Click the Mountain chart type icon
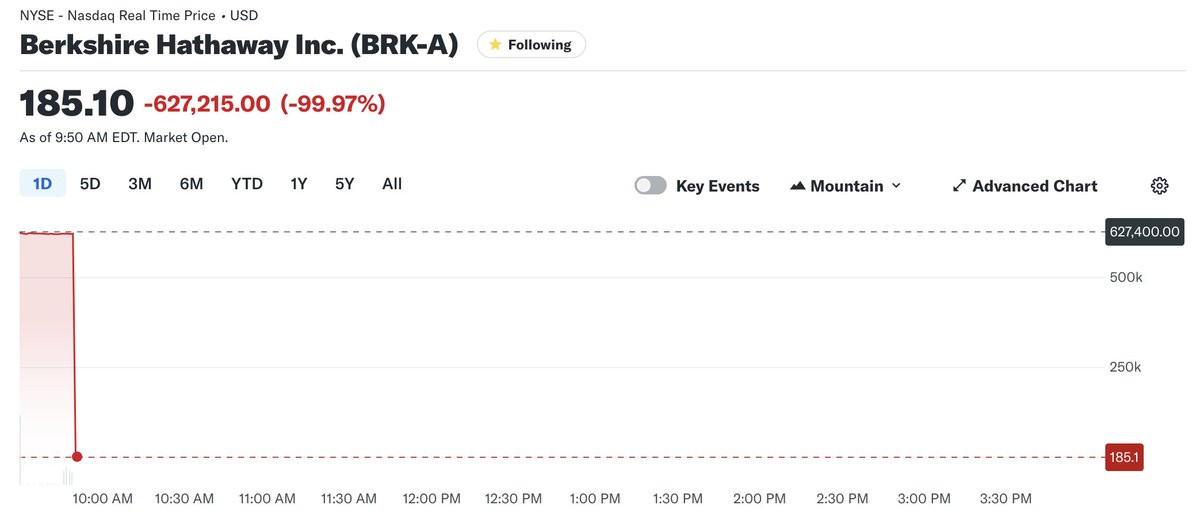This screenshot has width=1200, height=528. tap(798, 186)
